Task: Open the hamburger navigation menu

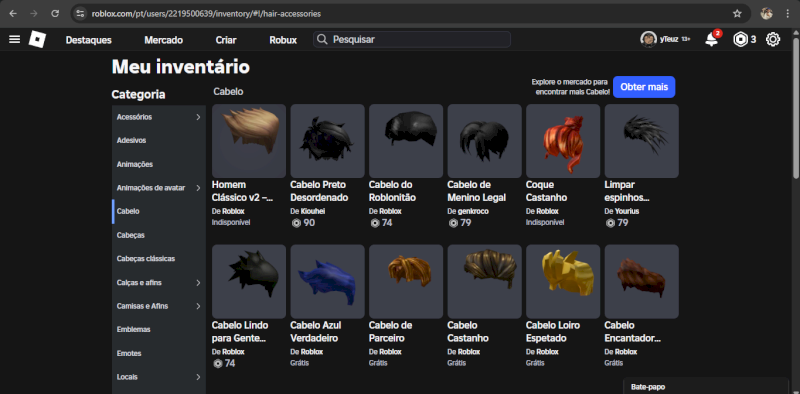Action: (15, 39)
